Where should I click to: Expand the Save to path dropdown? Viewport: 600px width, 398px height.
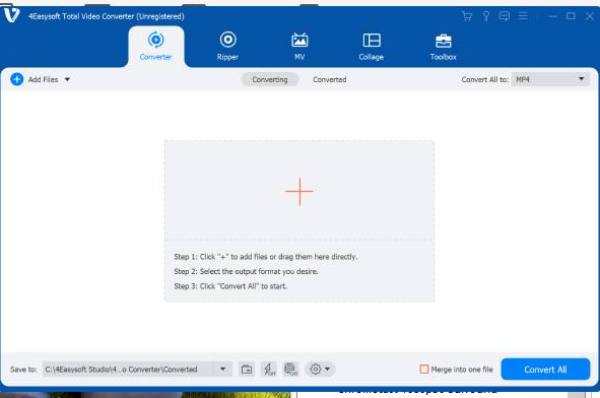[x=223, y=369]
